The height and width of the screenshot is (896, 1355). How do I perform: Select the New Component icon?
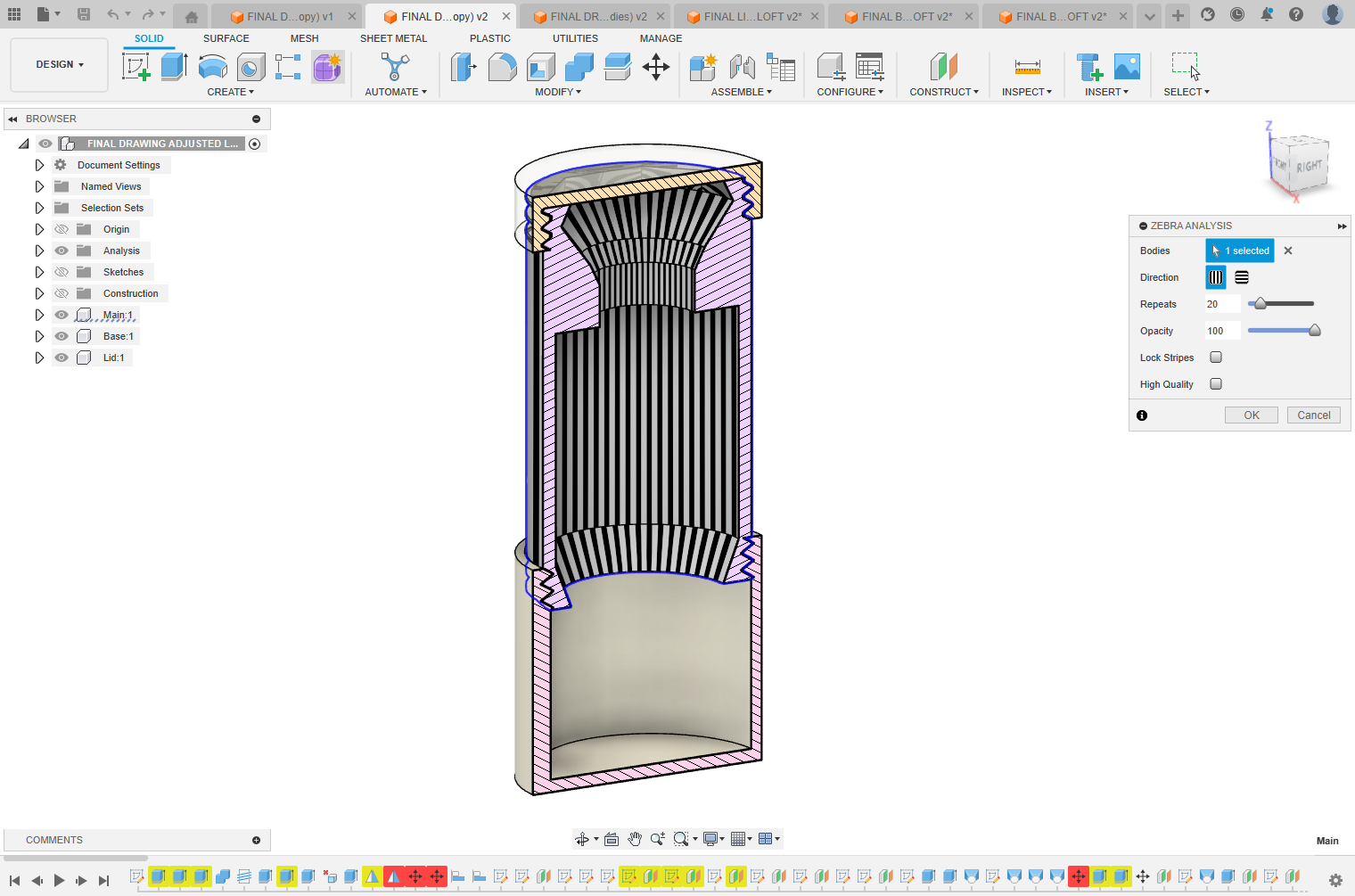click(702, 67)
